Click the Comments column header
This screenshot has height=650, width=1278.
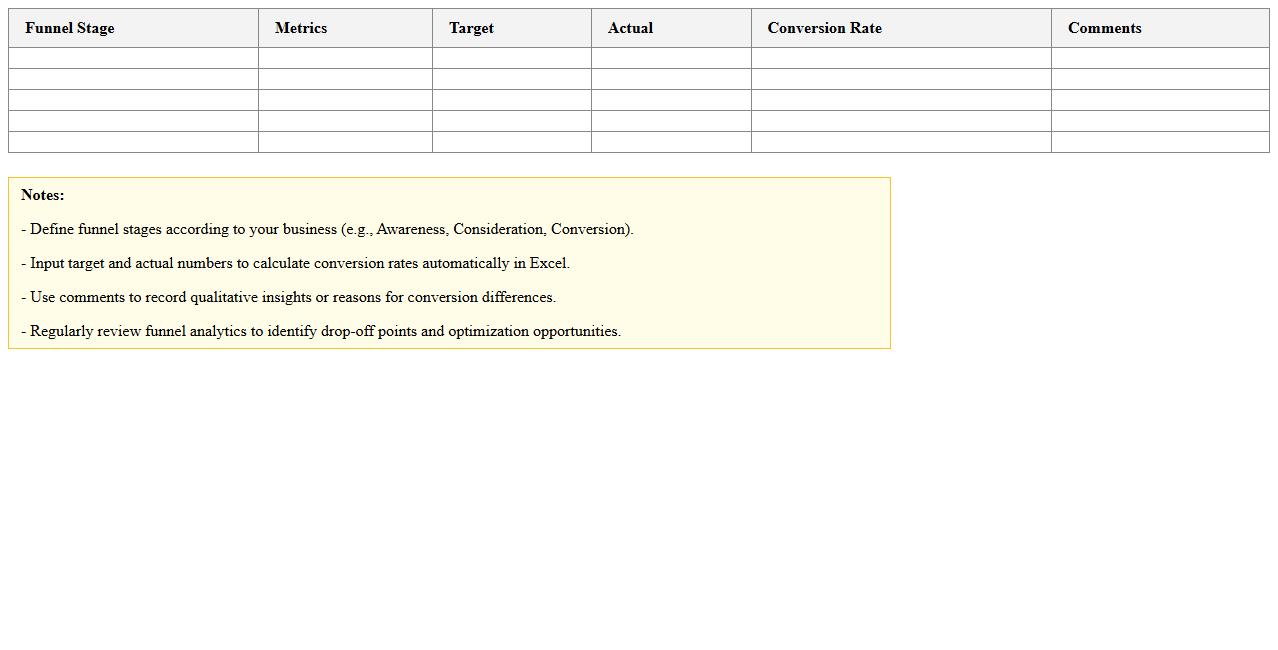point(1104,28)
